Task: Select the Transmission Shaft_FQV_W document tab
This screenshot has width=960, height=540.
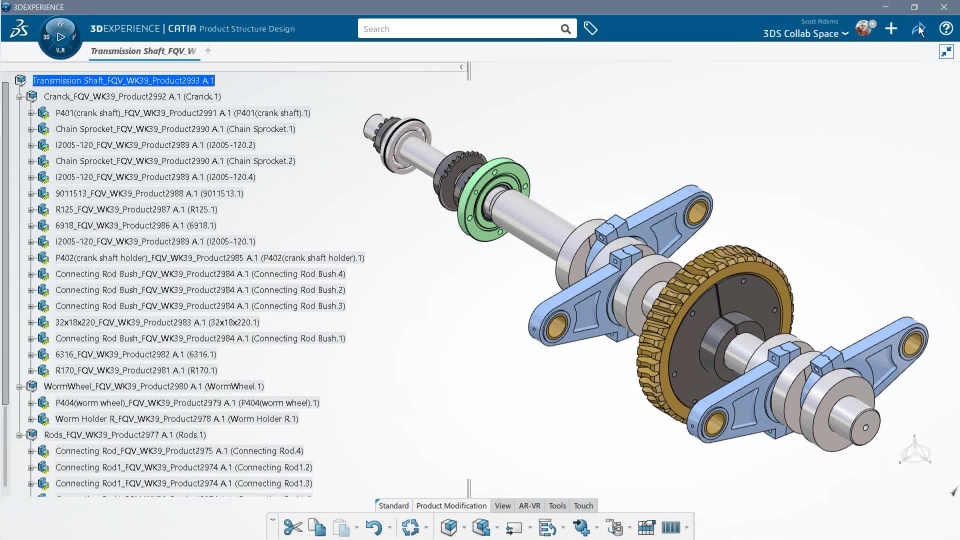Action: [x=143, y=51]
